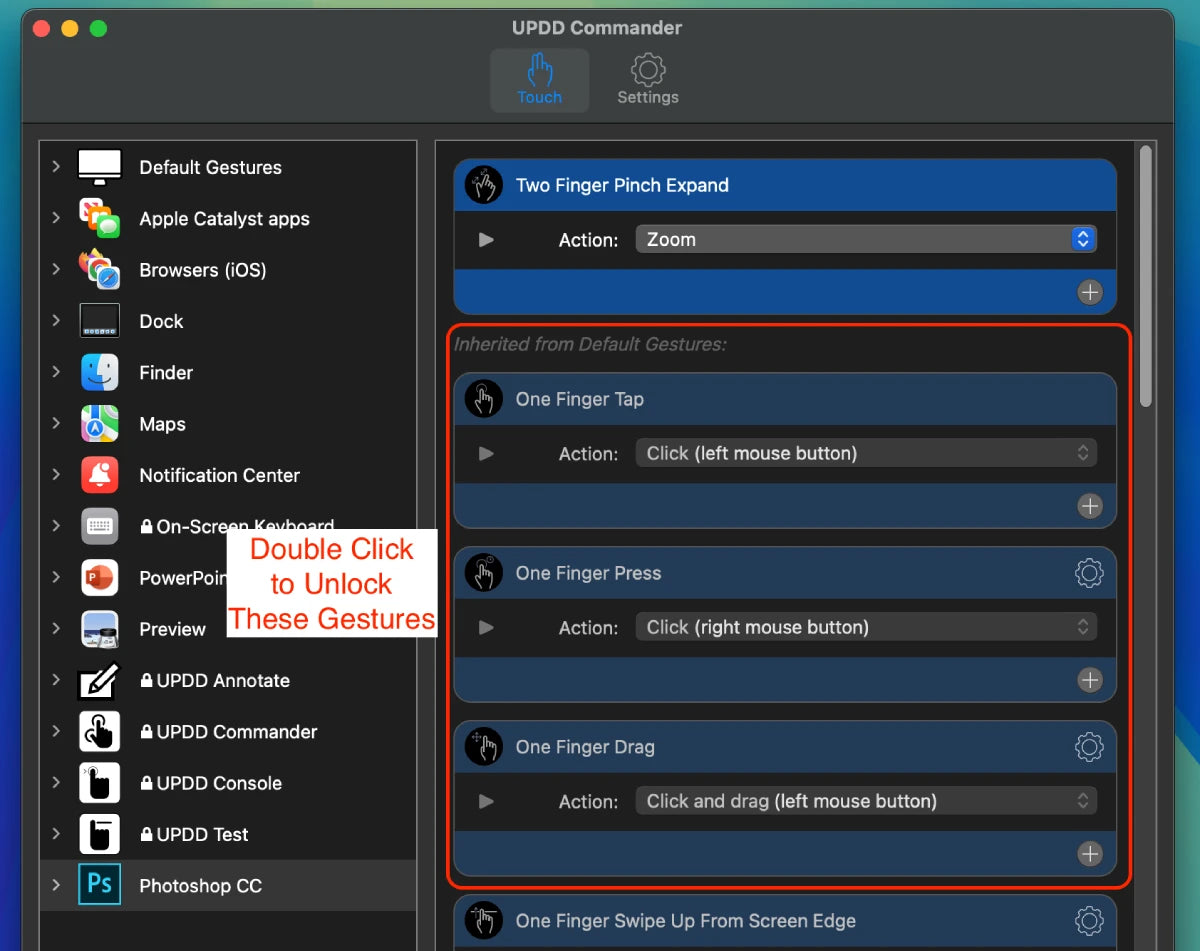Select the UPDD Console label
Image resolution: width=1200 pixels, height=951 pixels.
point(219,783)
